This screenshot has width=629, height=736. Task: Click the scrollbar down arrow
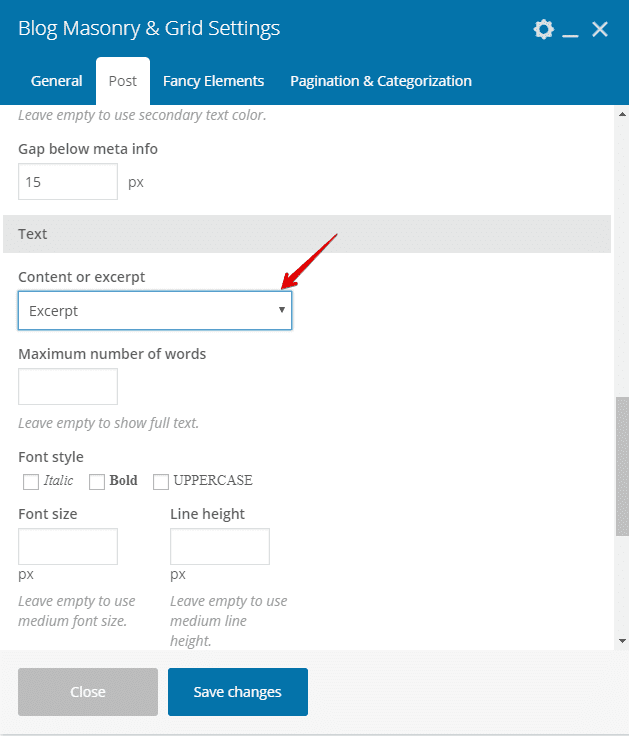[622, 641]
